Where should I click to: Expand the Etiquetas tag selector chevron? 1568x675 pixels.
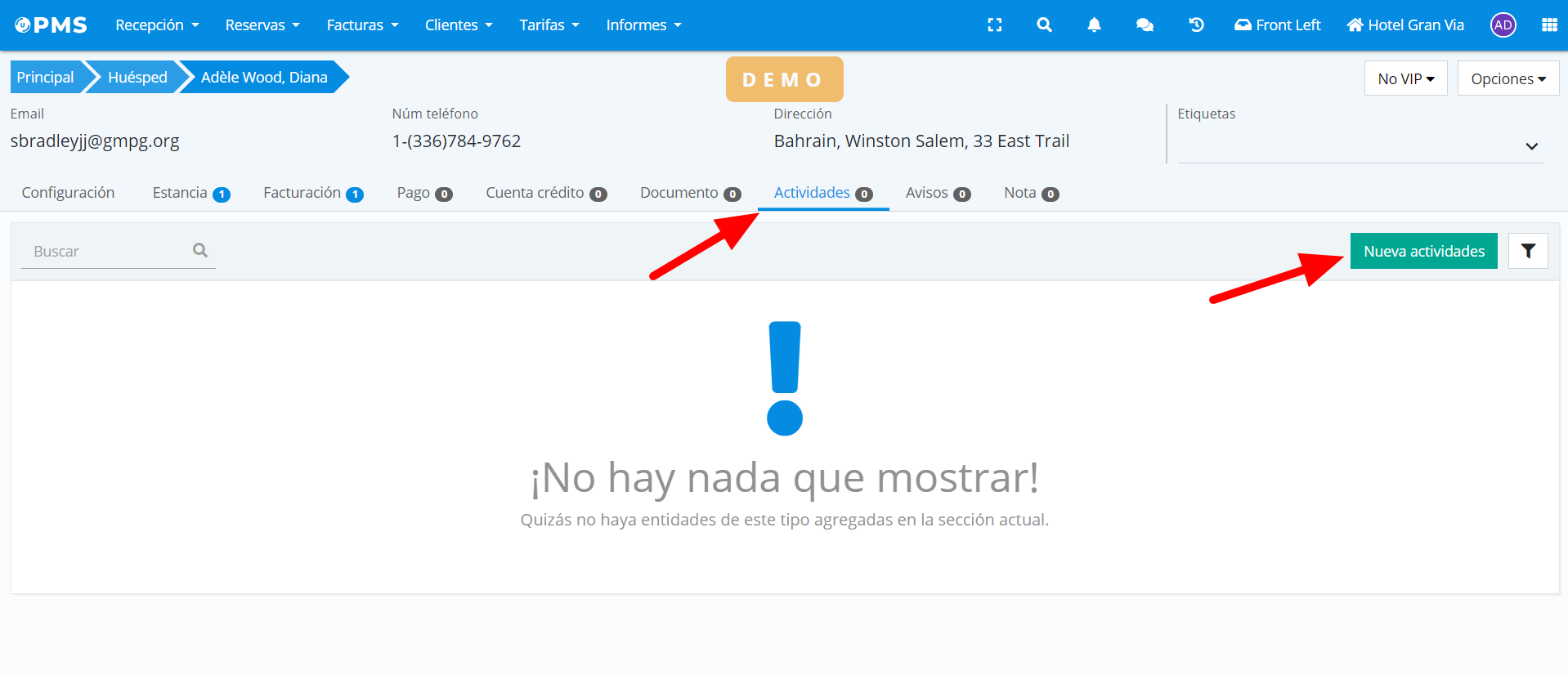click(1531, 146)
